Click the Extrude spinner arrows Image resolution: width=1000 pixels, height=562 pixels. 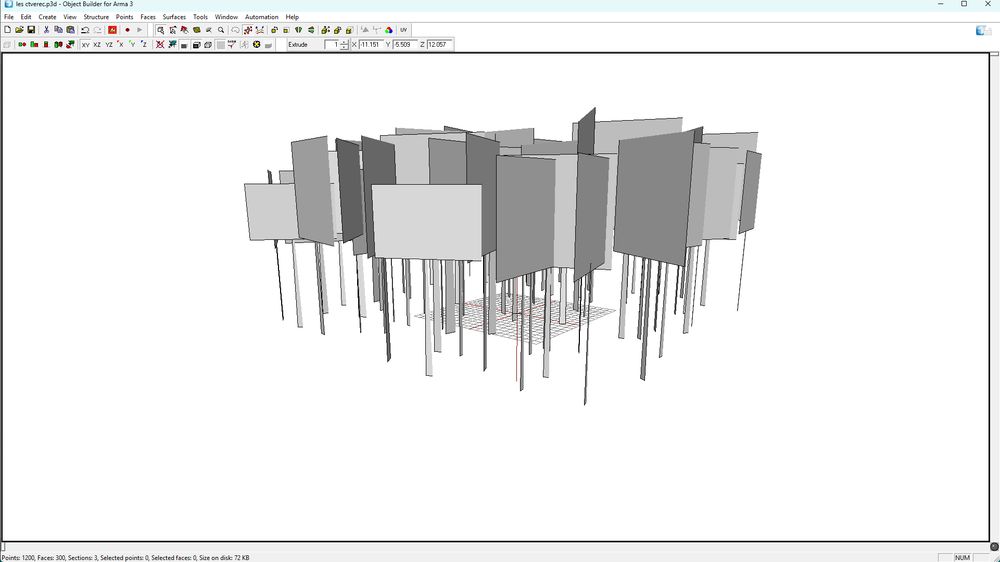click(x=344, y=45)
